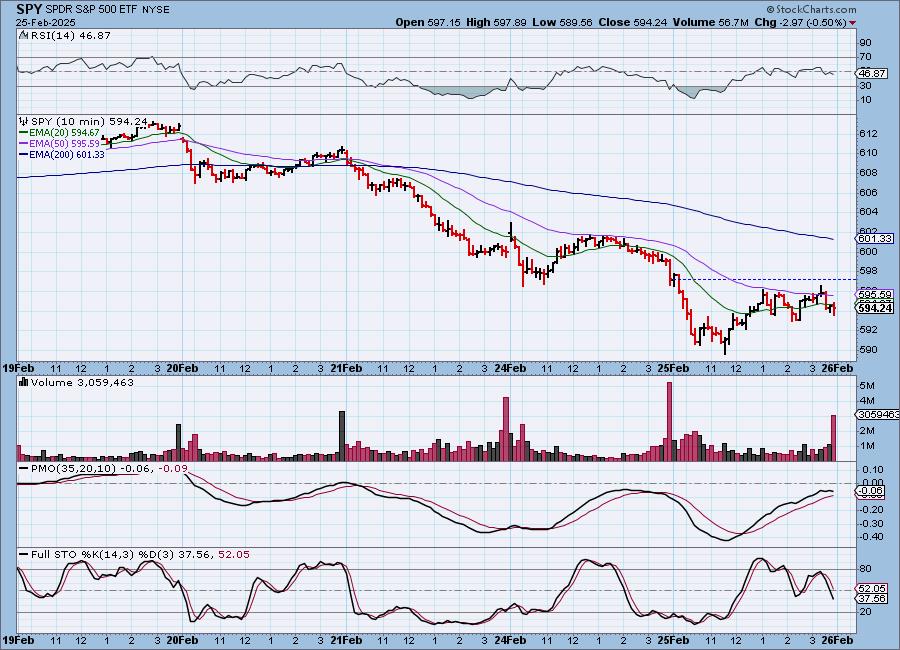Click '21Feb' on the axis under the price panel

(346, 368)
